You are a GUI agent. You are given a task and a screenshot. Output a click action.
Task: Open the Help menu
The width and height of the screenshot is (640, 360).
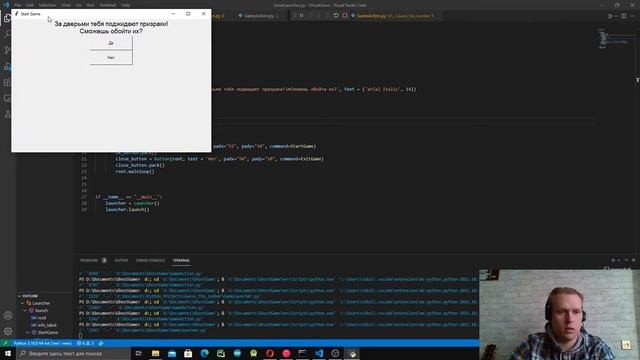point(125,5)
